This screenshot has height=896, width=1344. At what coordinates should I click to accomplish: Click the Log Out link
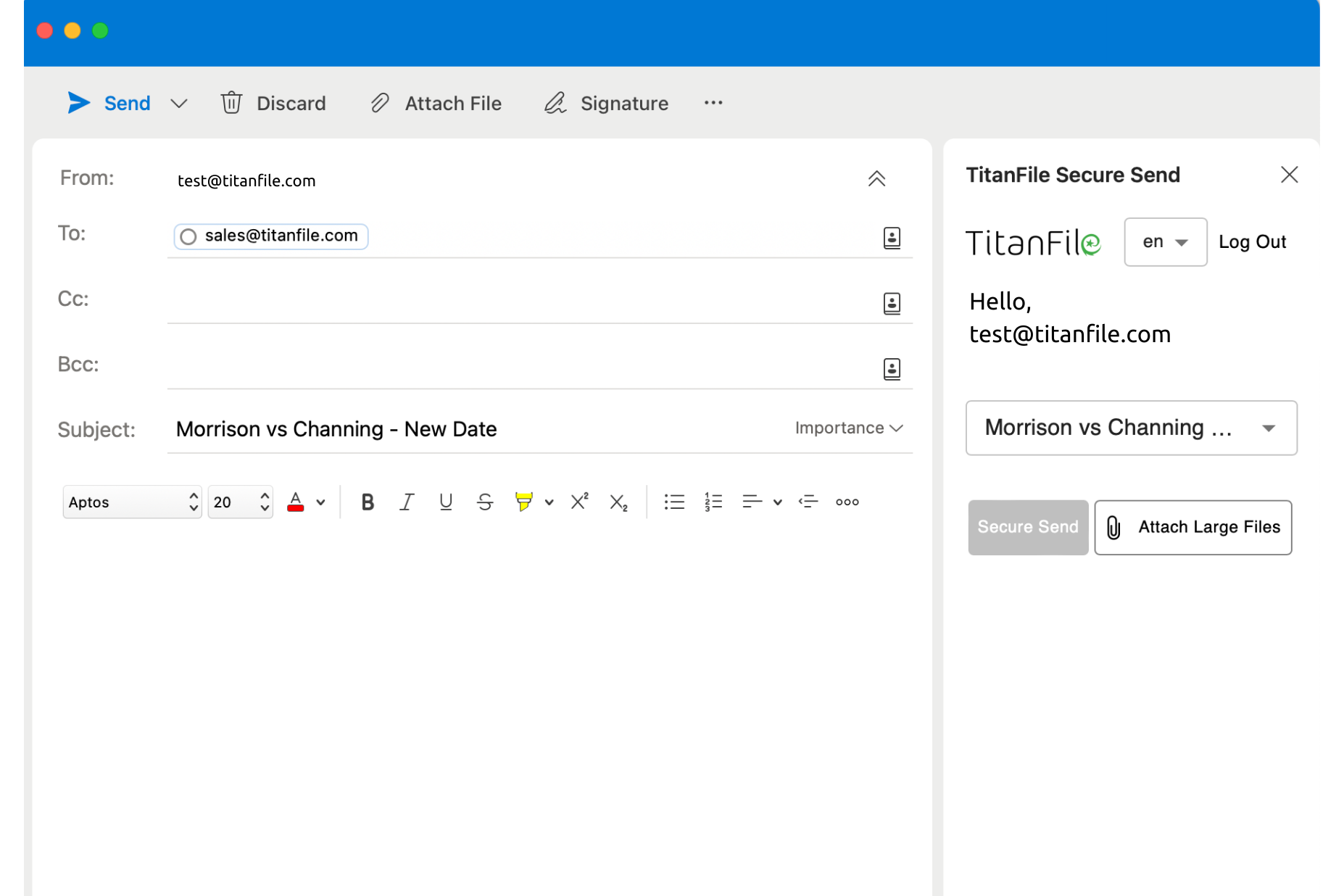[x=1252, y=242]
